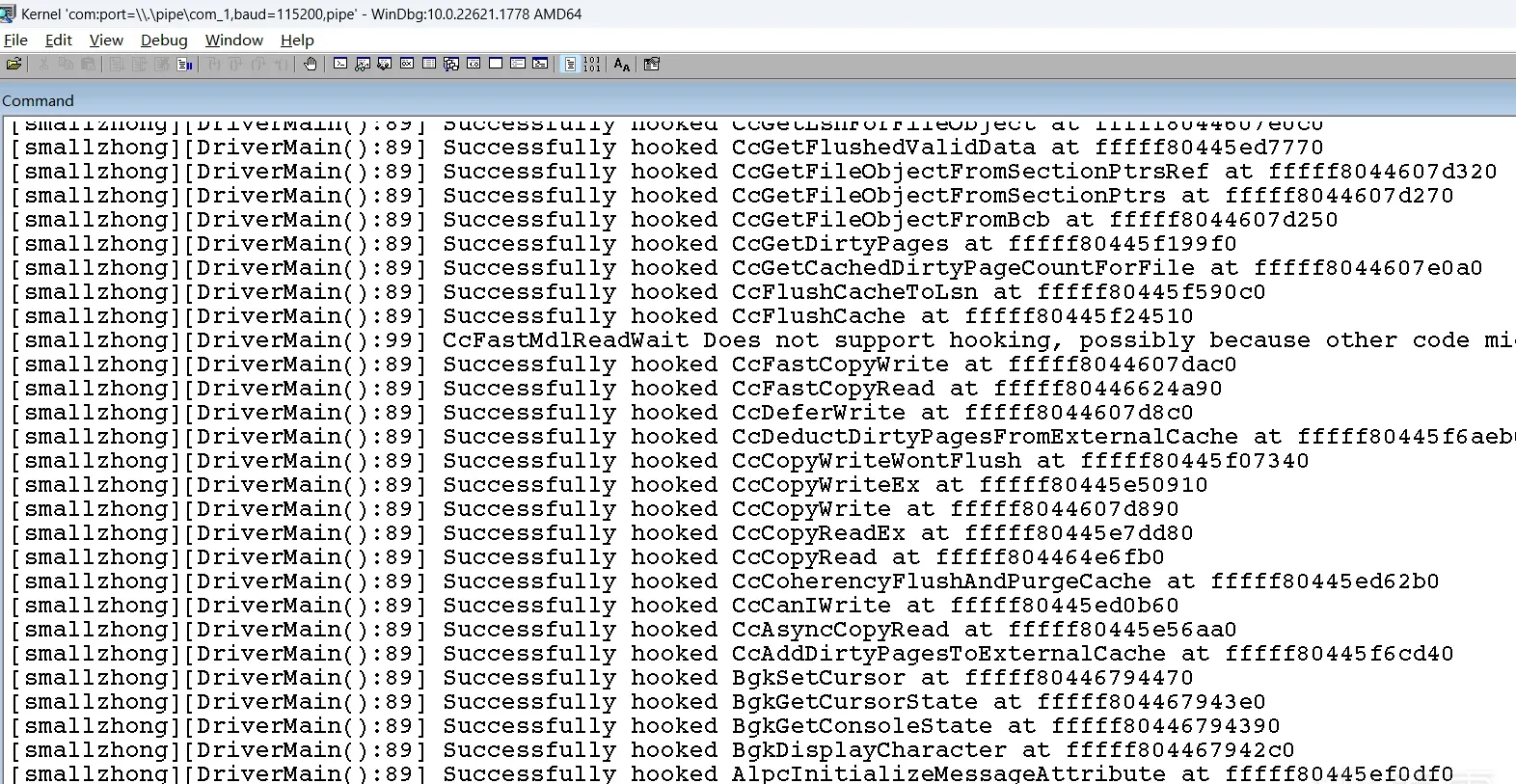The height and width of the screenshot is (784, 1516).
Task: Open Processes and Threads window icon
Action: 518,65
